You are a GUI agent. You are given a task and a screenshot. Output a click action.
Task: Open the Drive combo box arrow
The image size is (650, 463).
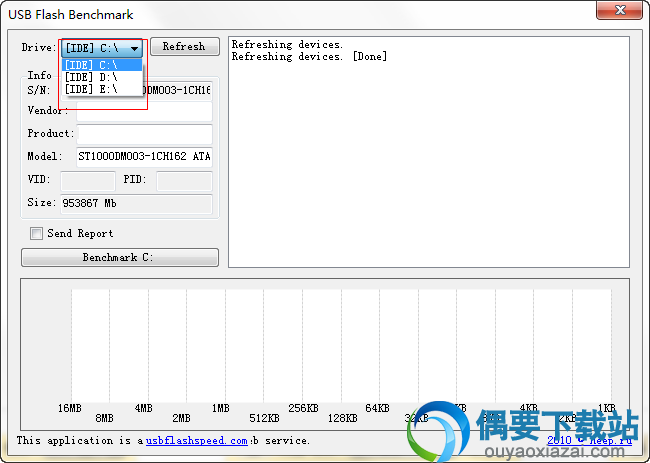click(x=134, y=48)
